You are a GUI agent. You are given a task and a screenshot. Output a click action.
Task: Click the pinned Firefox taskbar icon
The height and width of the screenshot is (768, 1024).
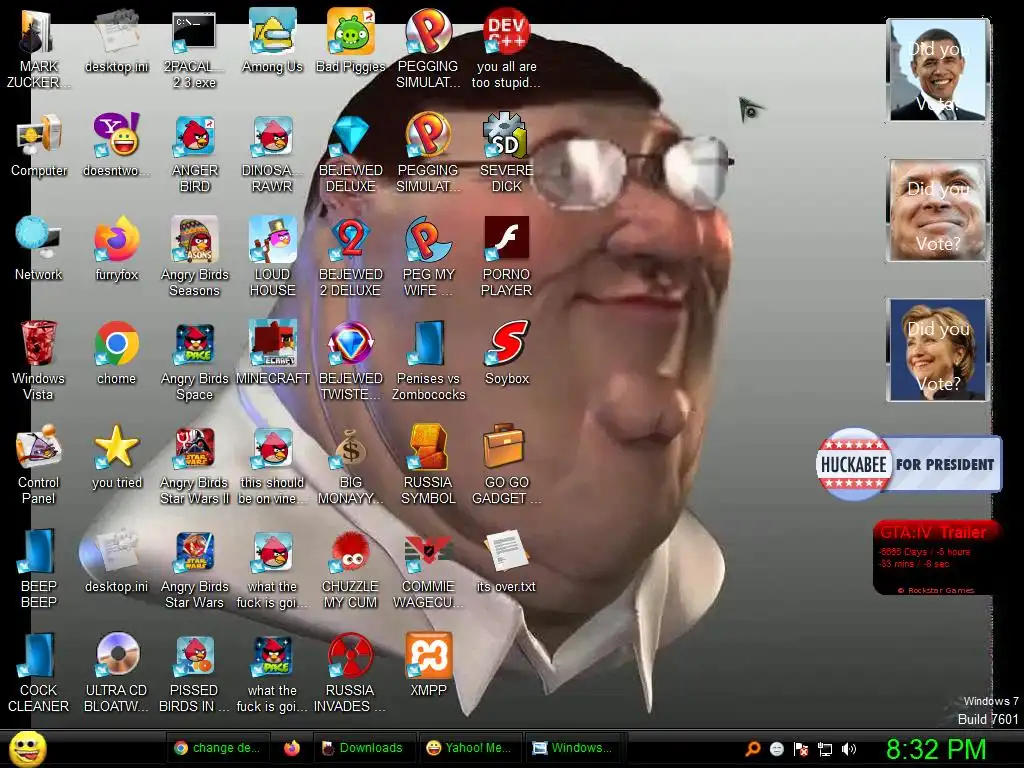click(x=292, y=748)
